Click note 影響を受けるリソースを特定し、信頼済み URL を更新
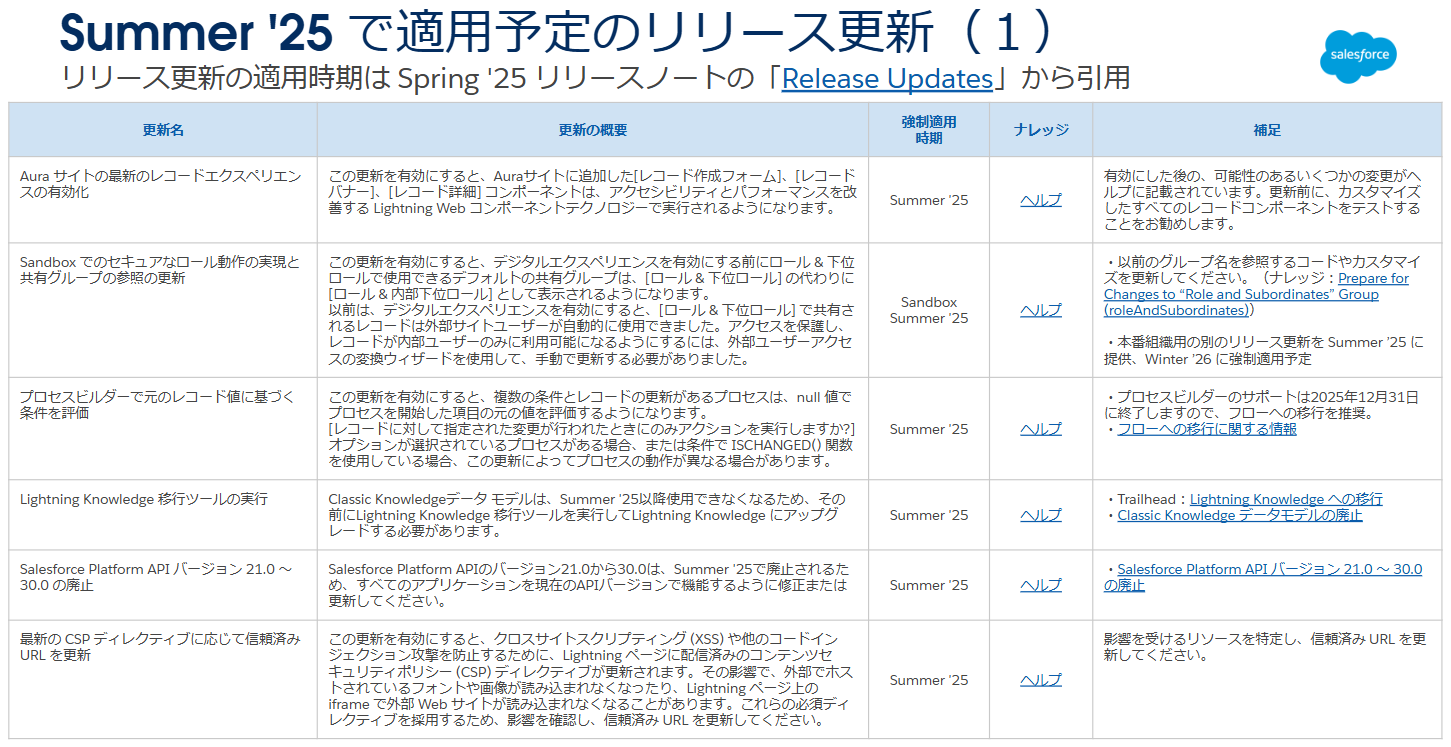Screen dimensions: 1451x747 [1265, 647]
